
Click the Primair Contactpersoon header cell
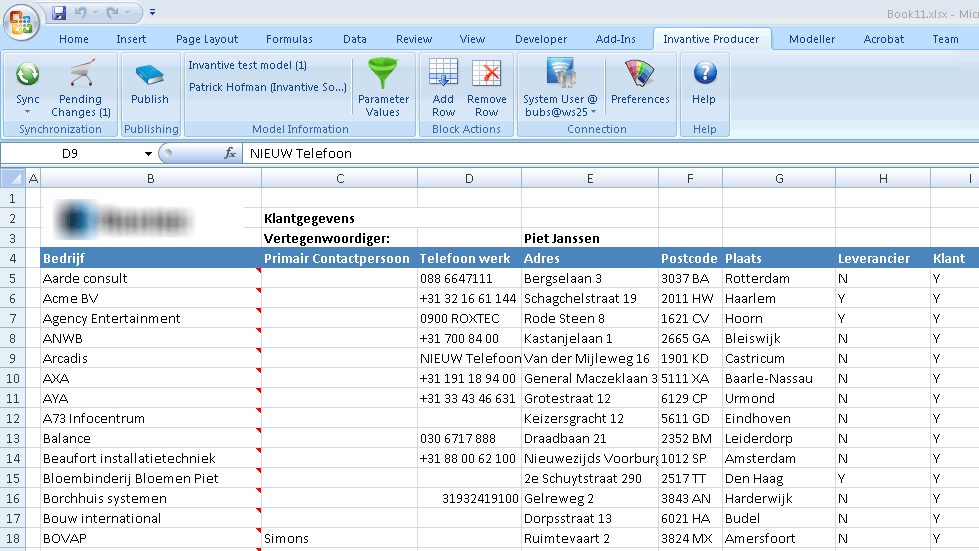pyautogui.click(x=339, y=258)
